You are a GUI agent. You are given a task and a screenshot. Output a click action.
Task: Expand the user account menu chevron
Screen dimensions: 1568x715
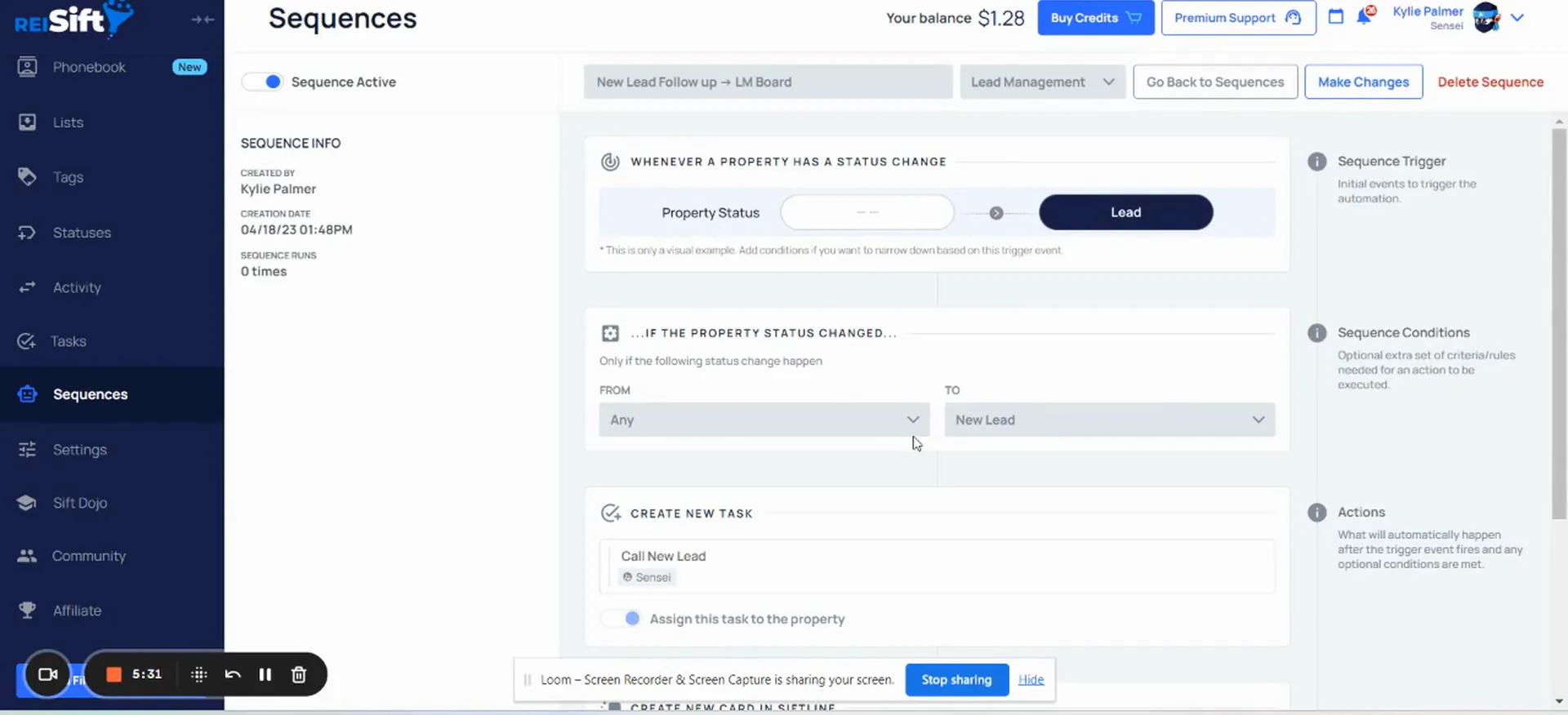coord(1517,17)
